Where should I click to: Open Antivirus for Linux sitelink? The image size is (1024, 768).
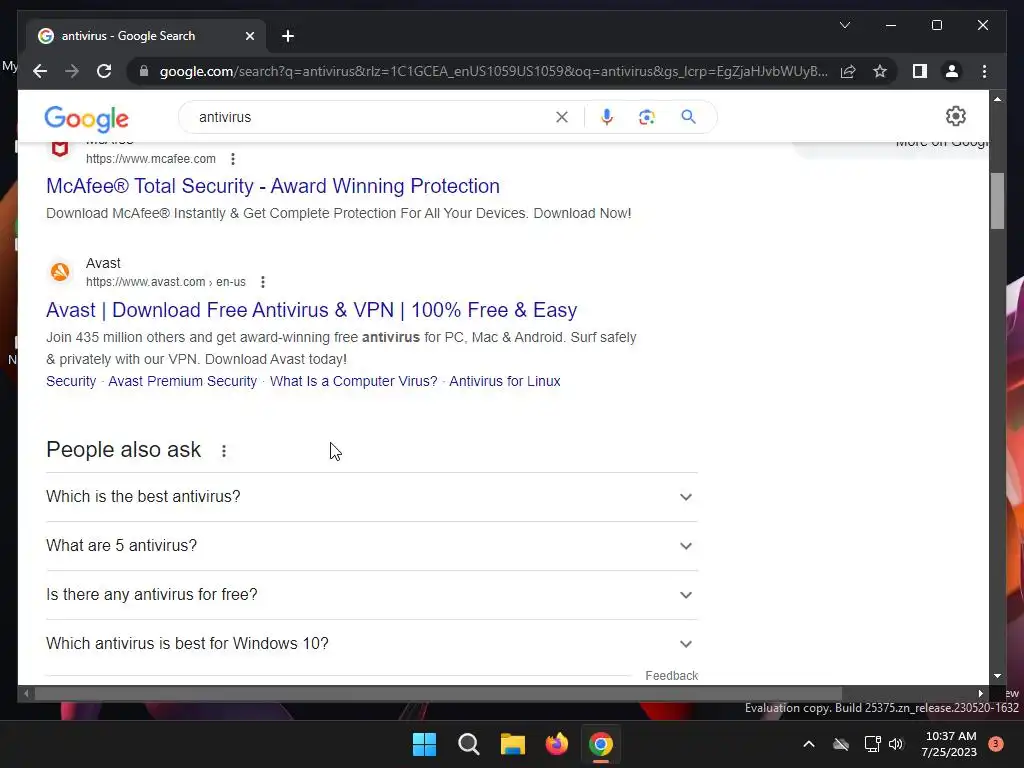click(x=505, y=381)
